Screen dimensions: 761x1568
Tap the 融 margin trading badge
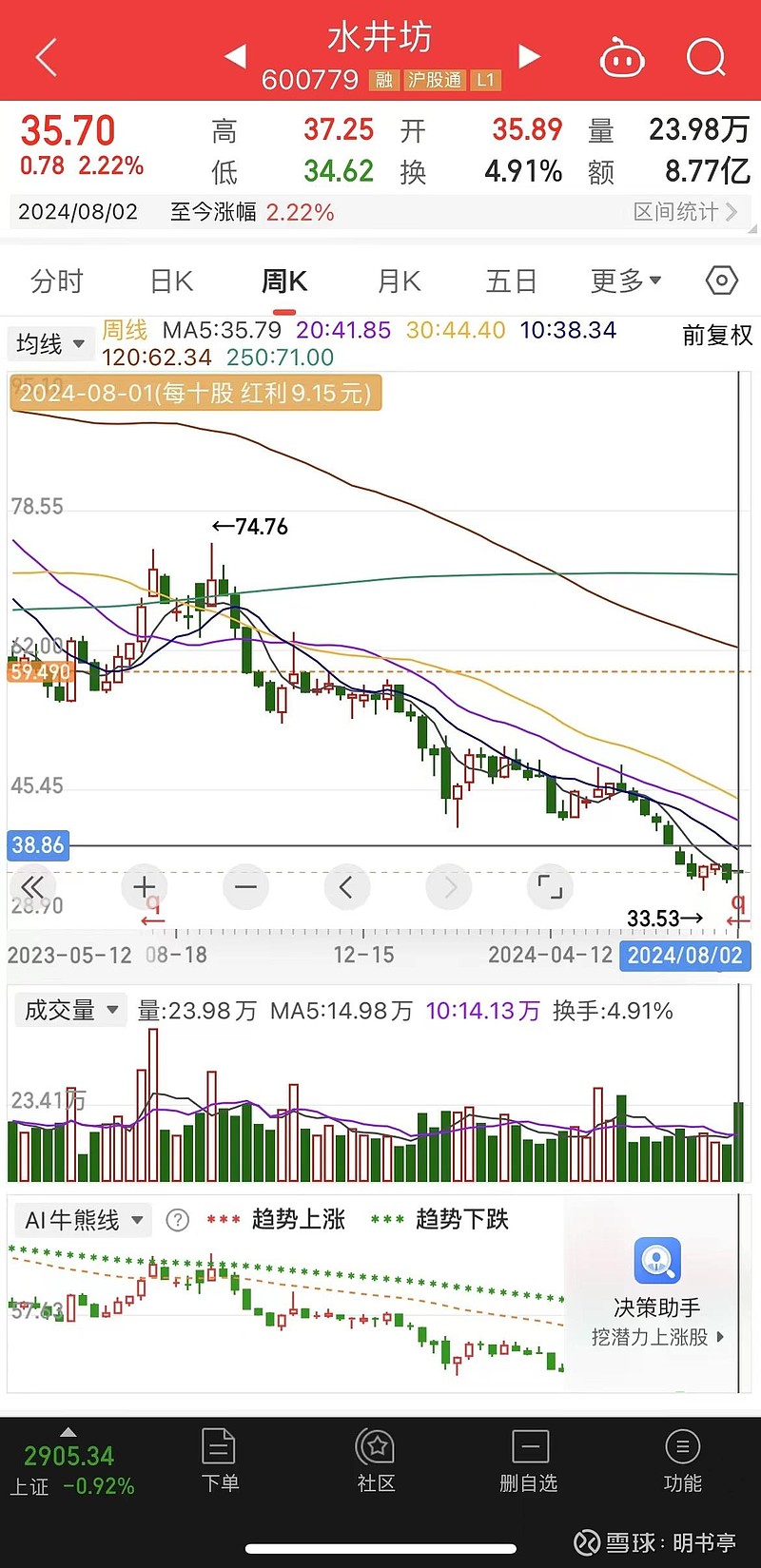[x=383, y=80]
